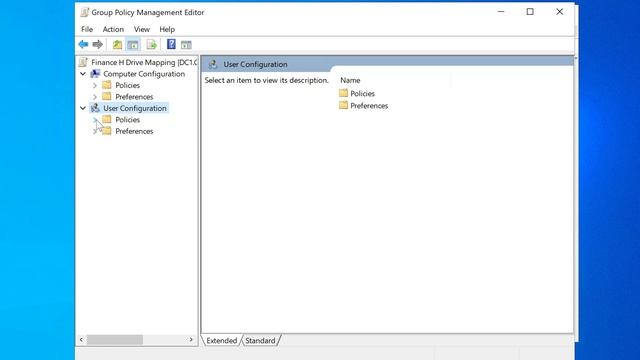The height and width of the screenshot is (360, 640).
Task: Click the Back arrow toolbar icon
Action: (83, 44)
